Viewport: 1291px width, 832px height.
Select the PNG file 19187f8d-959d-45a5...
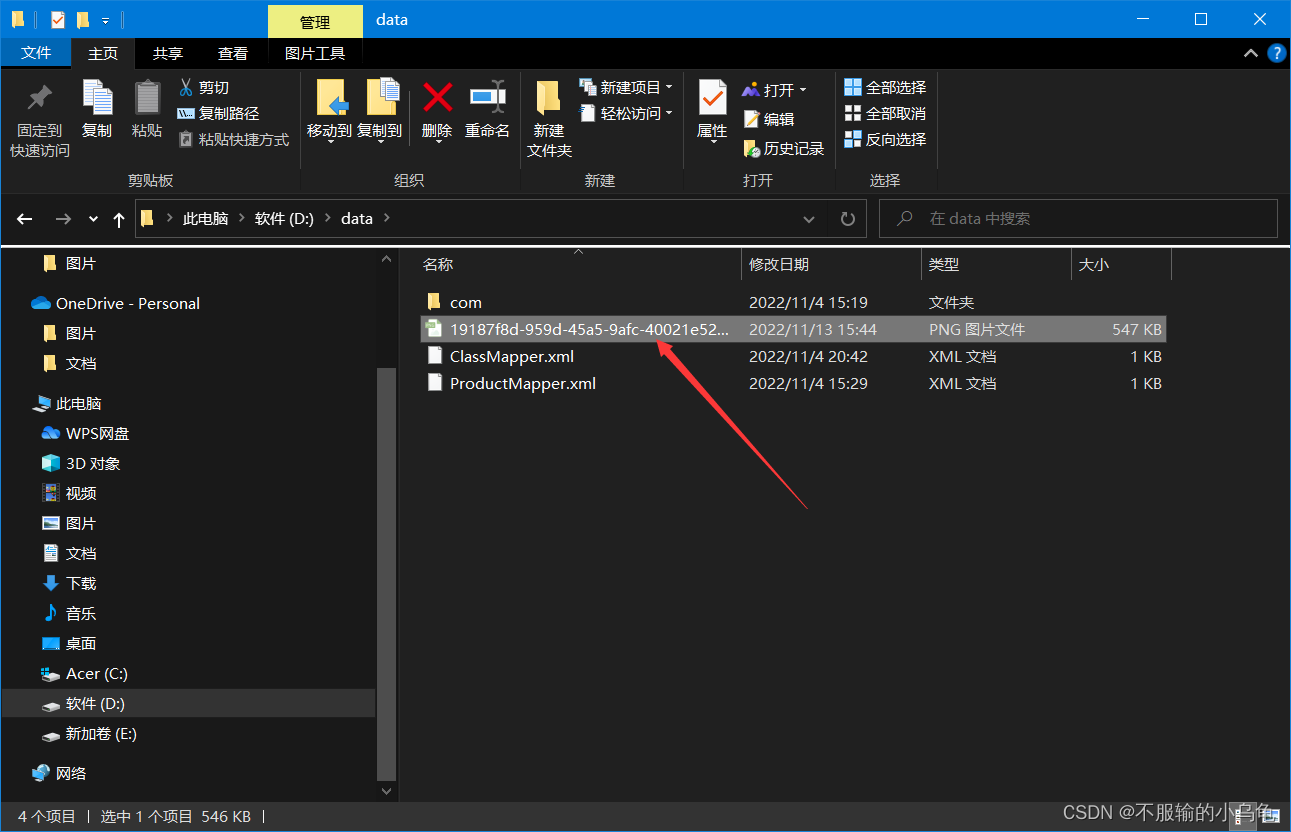tap(793, 329)
